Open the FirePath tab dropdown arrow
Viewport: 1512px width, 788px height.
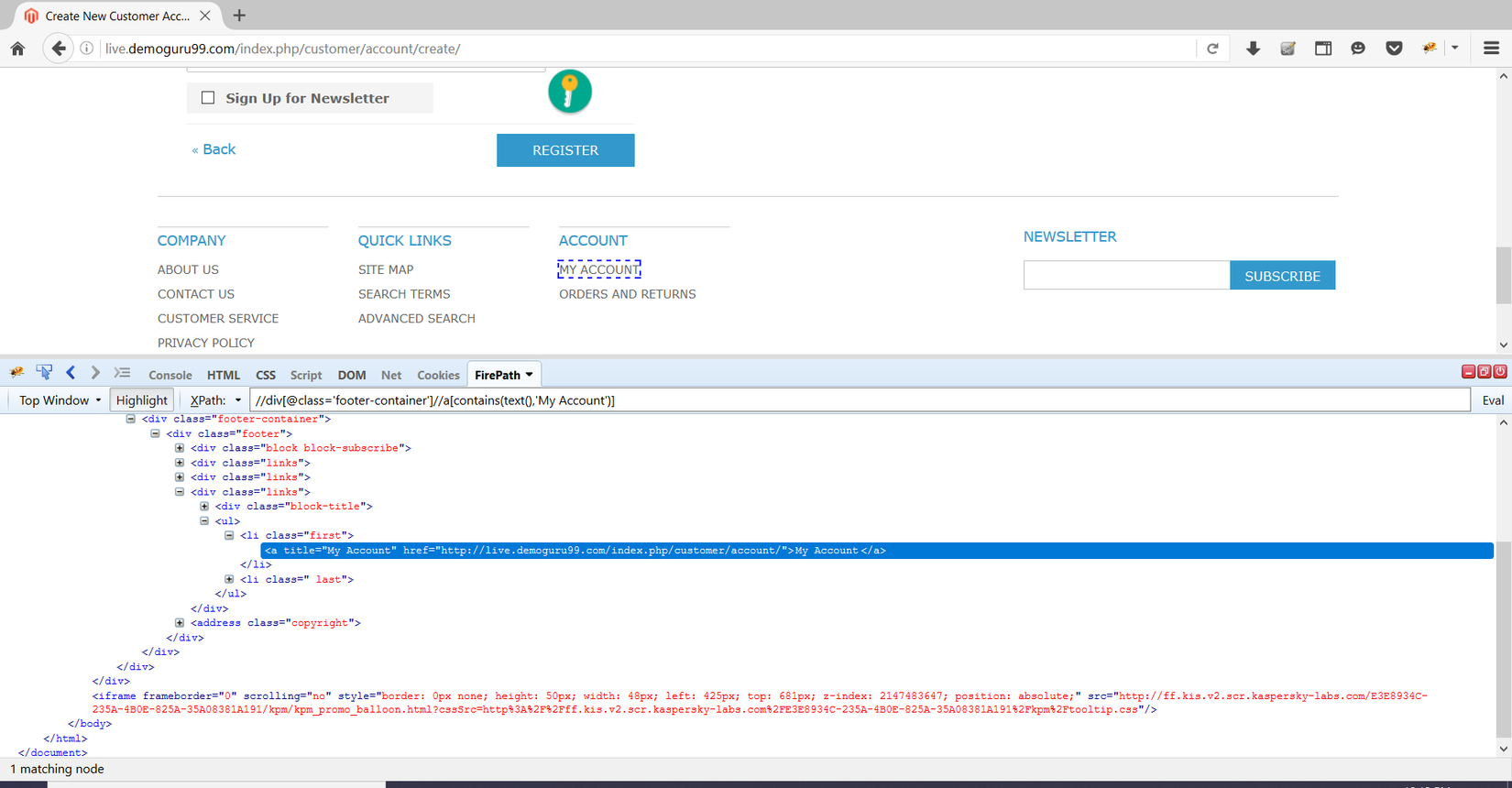coord(529,375)
